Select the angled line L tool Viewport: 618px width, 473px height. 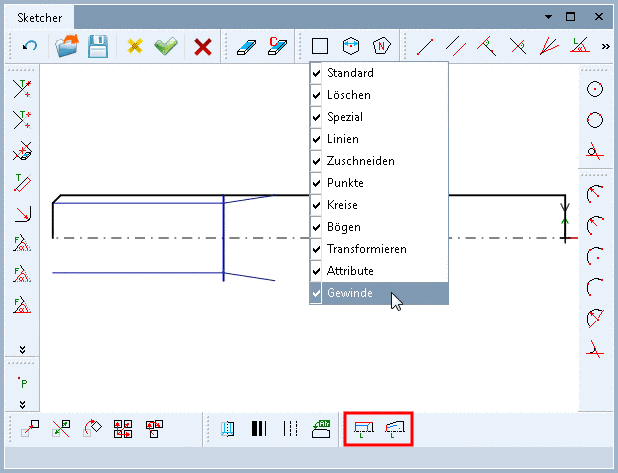[580, 45]
